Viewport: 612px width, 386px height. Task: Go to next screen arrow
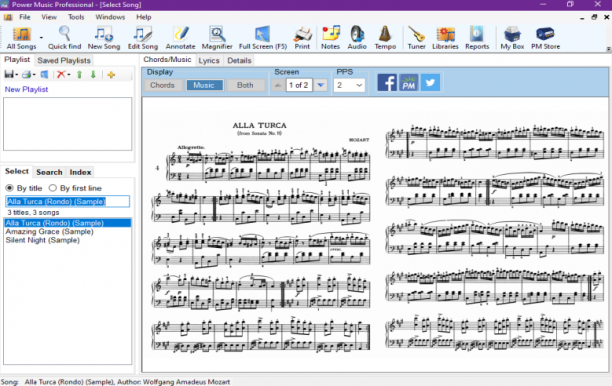320,85
